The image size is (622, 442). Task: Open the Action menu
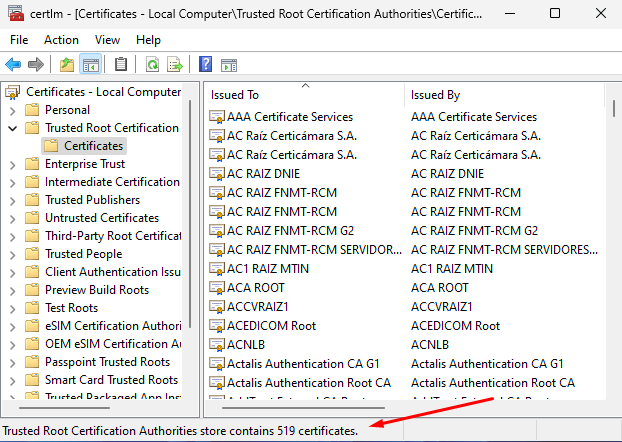(61, 40)
